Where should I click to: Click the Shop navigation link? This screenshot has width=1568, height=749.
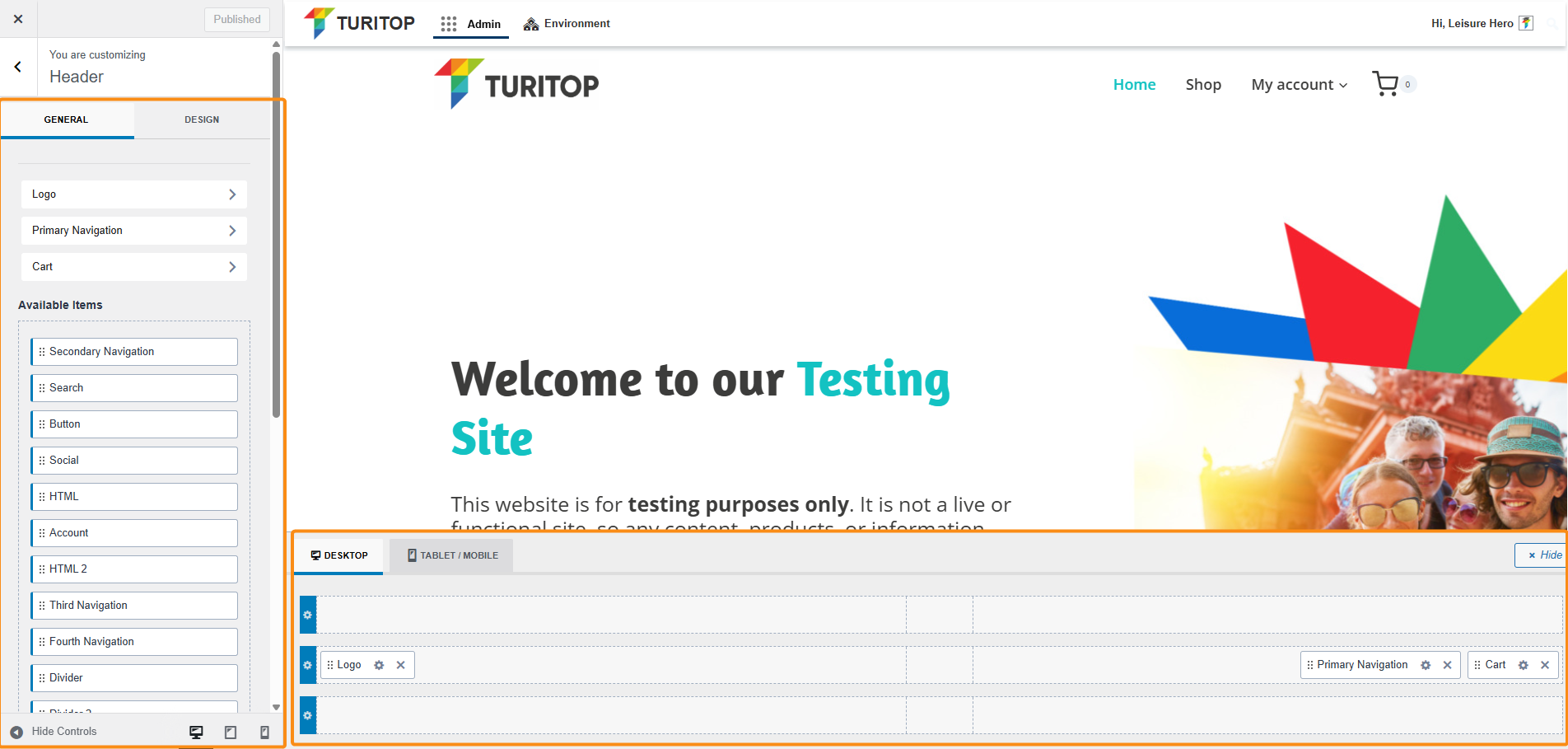tap(1202, 85)
